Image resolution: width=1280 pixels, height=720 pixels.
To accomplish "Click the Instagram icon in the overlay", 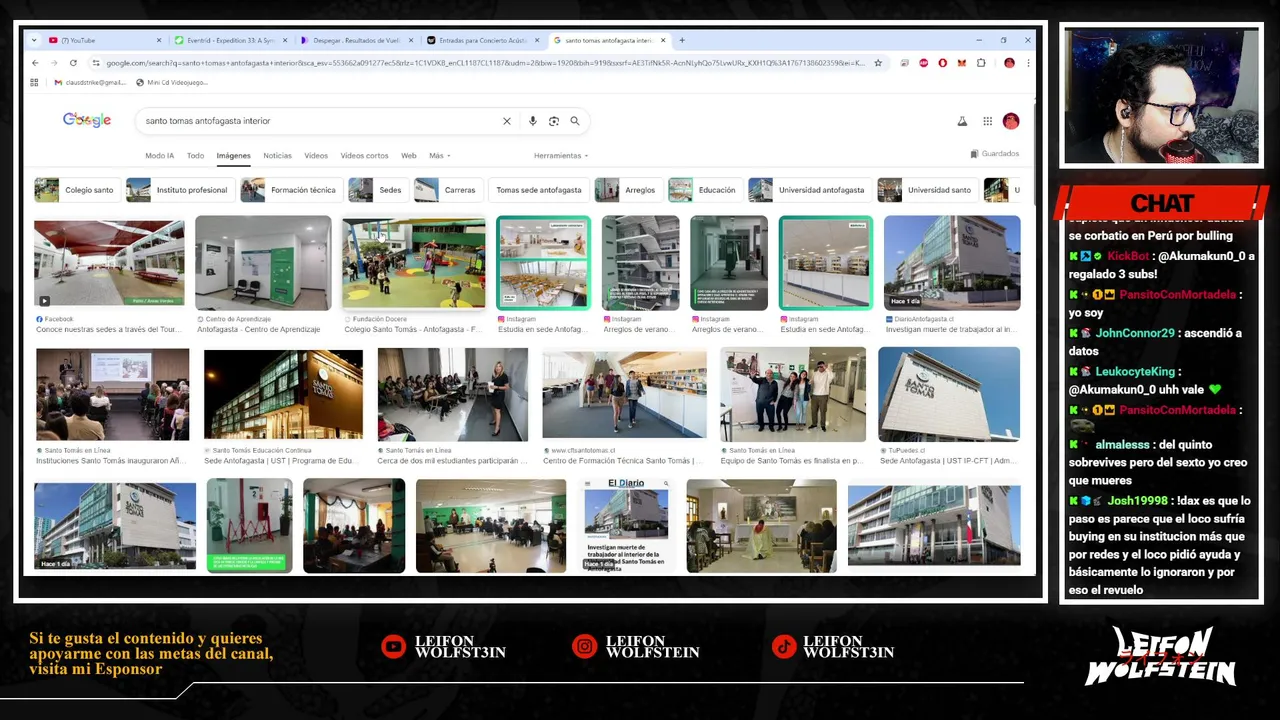I will (x=585, y=647).
